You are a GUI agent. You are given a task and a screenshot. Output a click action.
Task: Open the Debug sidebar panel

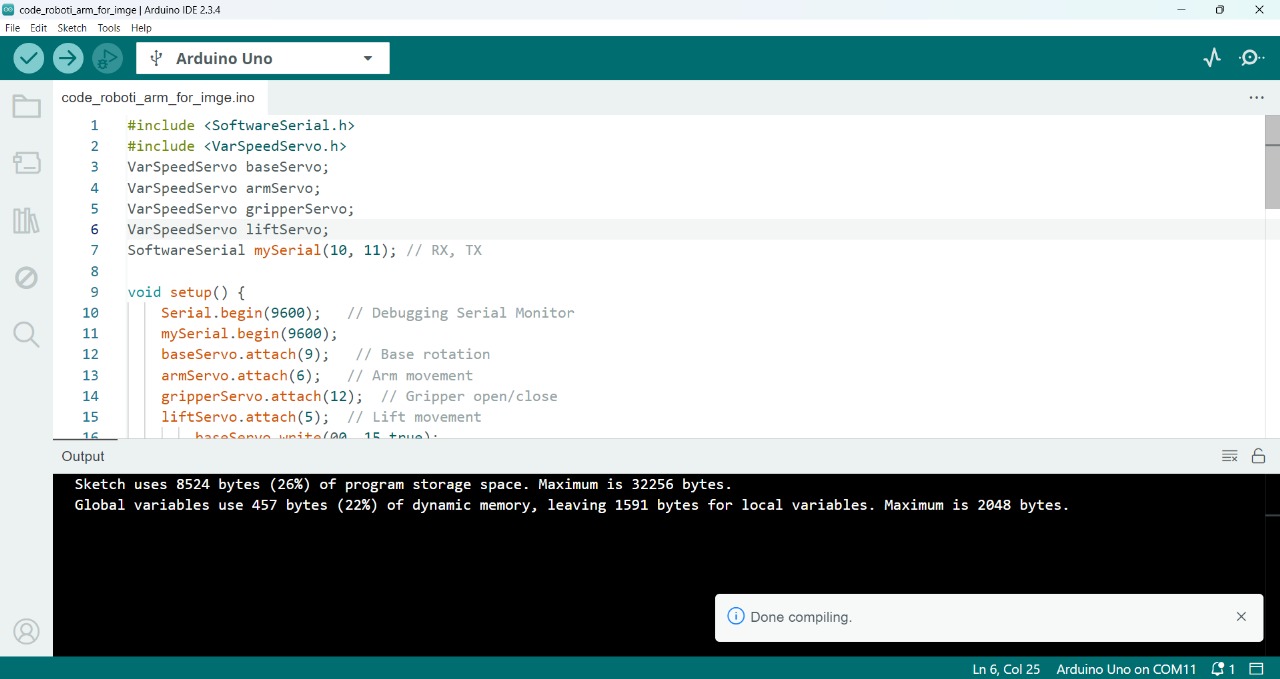coord(26,277)
